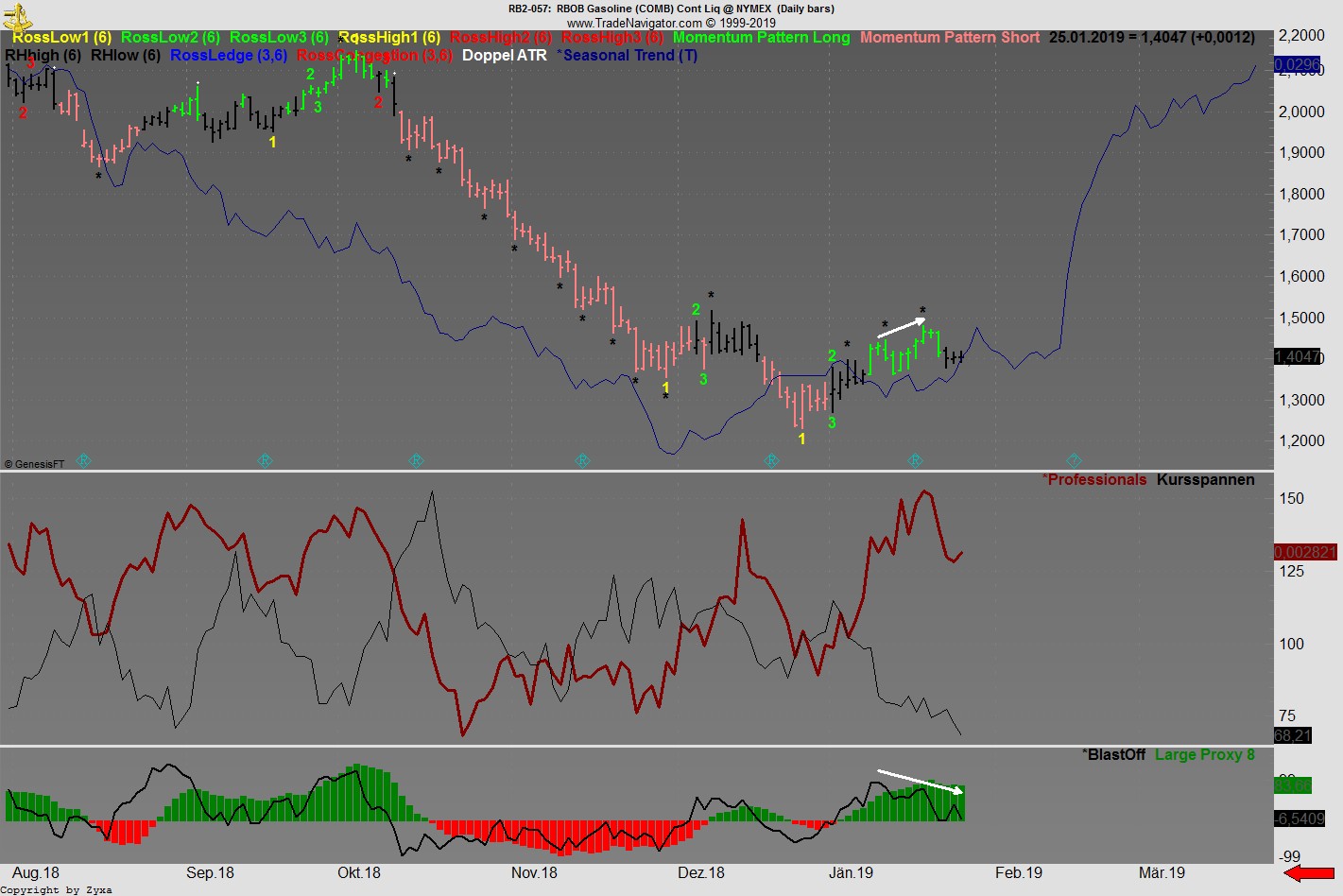Viewport: 1343px width, 896px height.
Task: Toggle the Seasonal Trend (T) overlay
Action: tap(628, 55)
